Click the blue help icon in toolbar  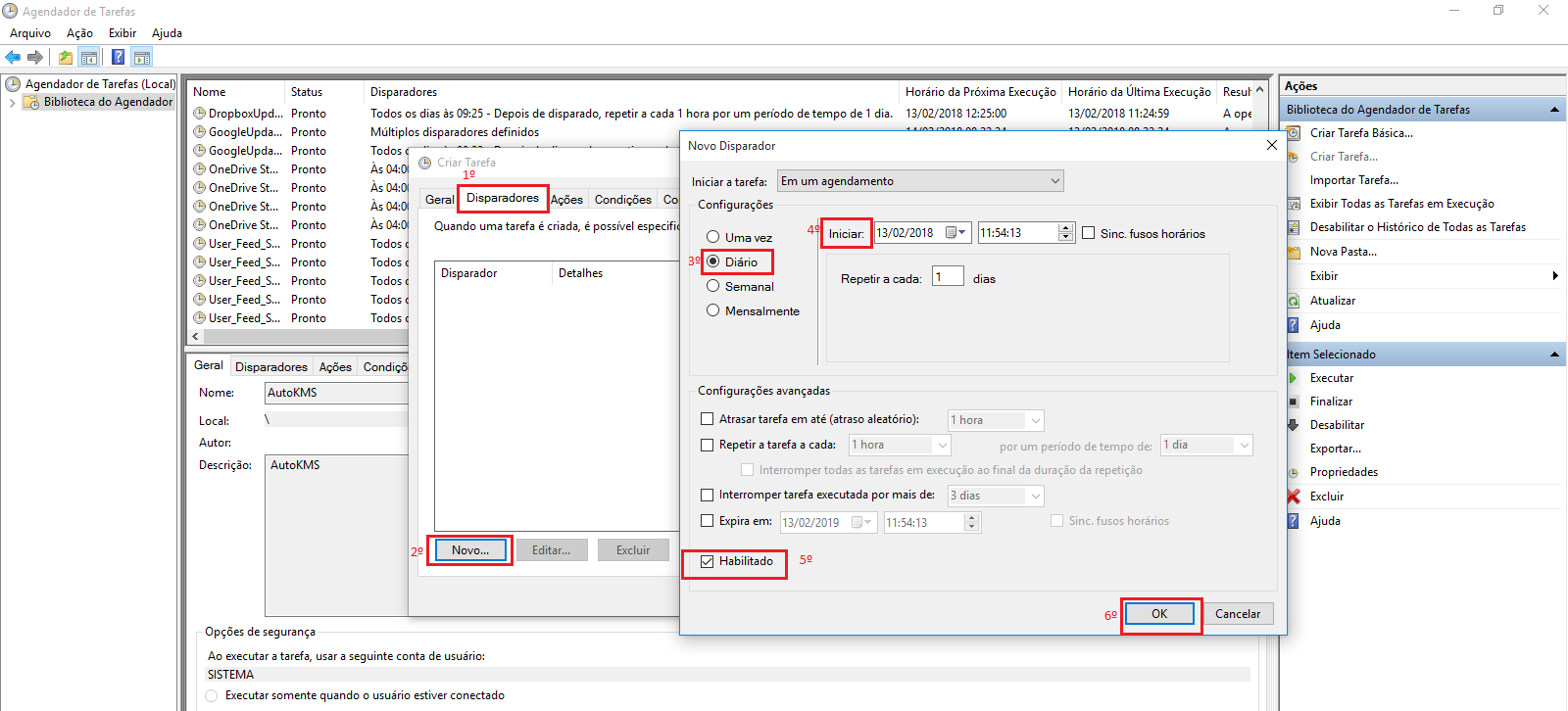[118, 58]
